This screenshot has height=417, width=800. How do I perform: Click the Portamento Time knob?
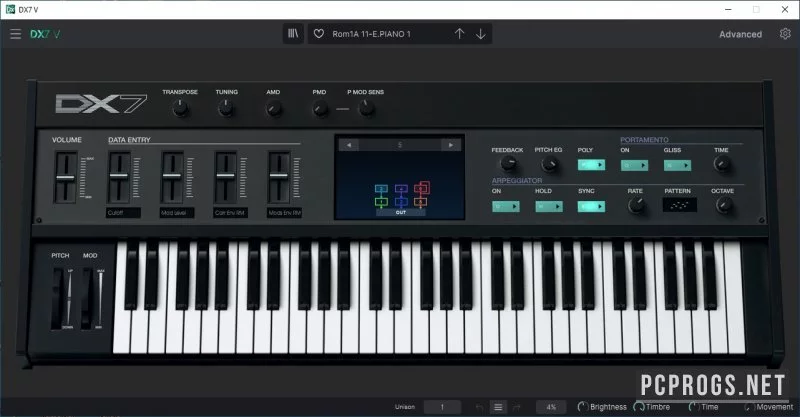click(x=721, y=164)
